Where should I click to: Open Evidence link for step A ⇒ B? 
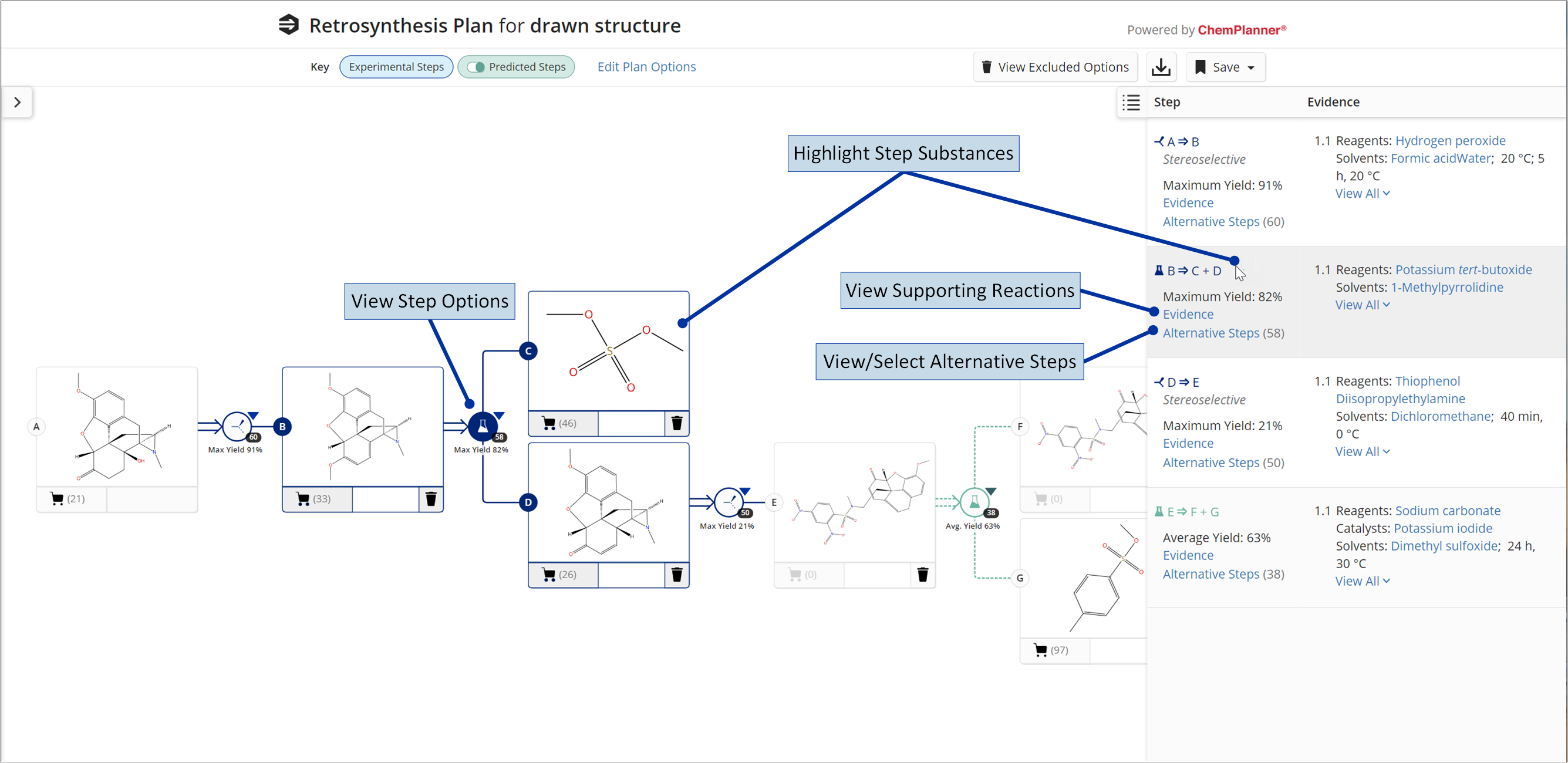coord(1188,202)
